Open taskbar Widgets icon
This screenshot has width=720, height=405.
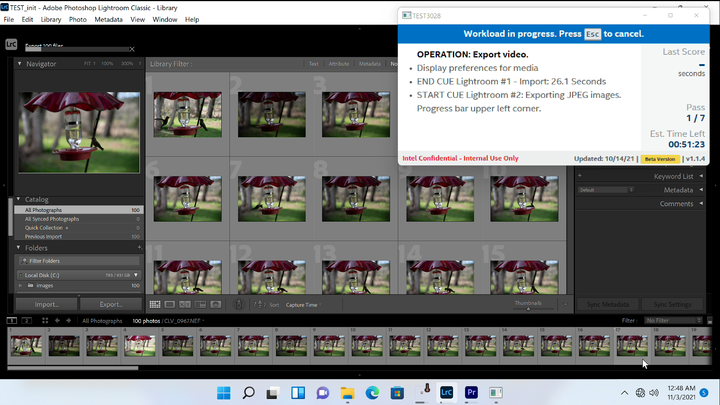pyautogui.click(x=298, y=393)
